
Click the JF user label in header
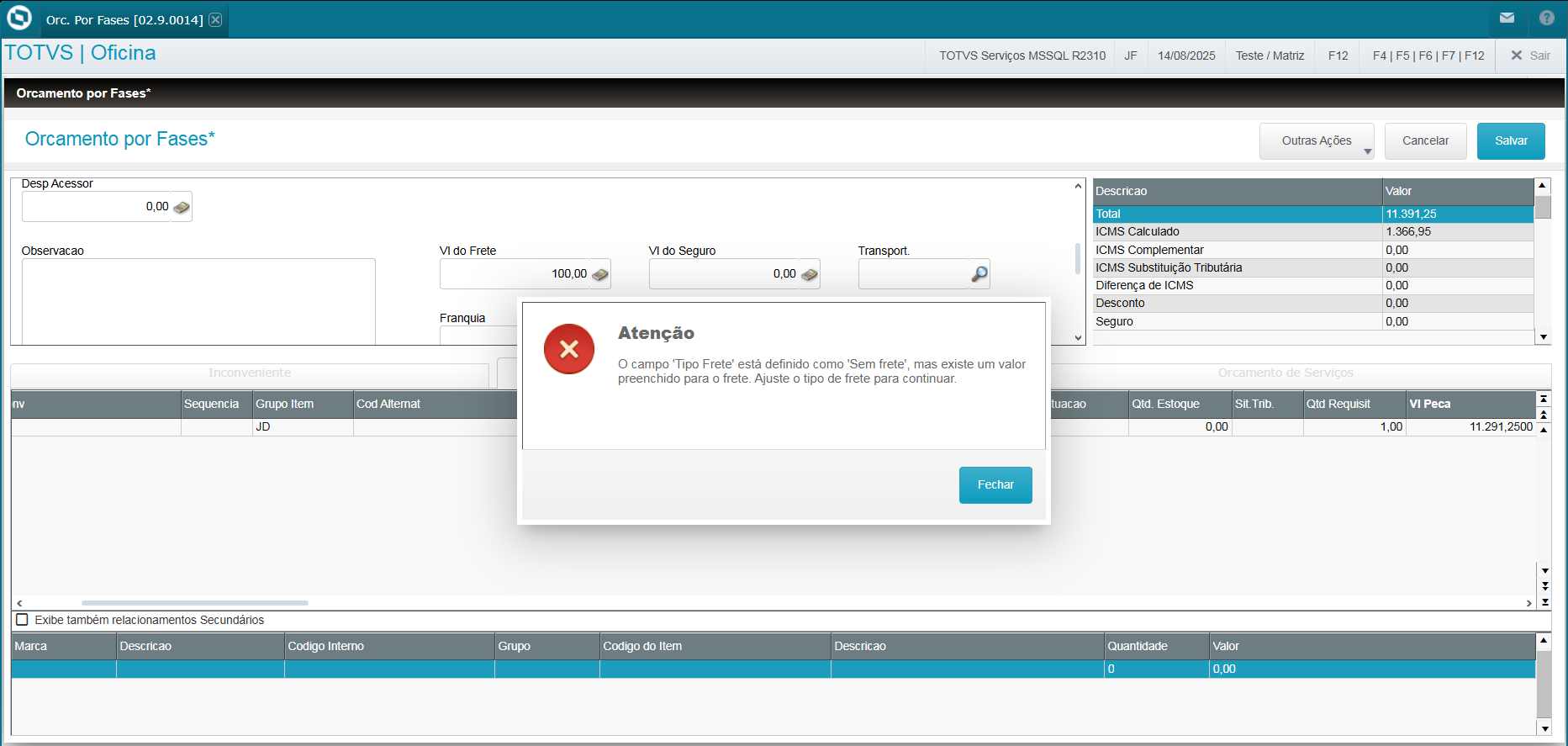[1131, 56]
